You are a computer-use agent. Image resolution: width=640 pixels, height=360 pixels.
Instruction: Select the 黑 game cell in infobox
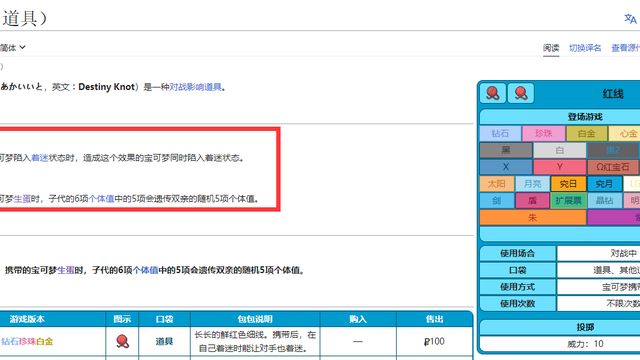coord(506,150)
